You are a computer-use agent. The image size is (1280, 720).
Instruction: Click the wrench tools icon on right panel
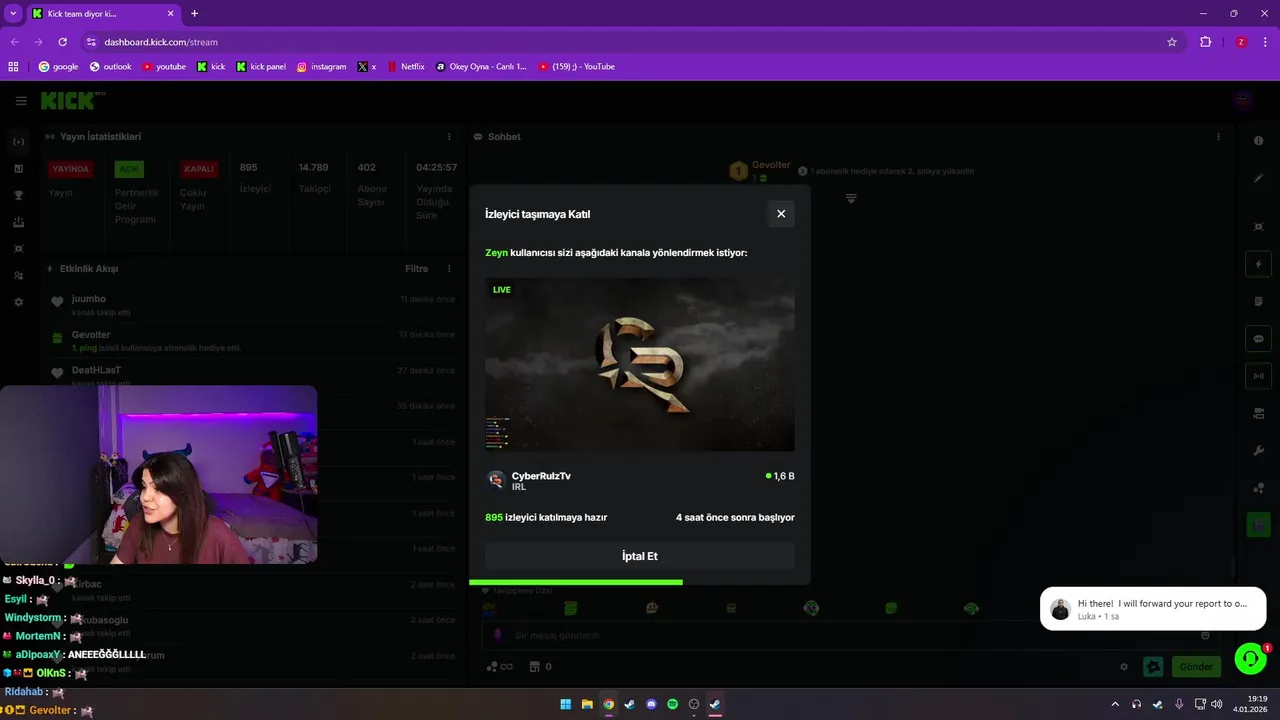1259,451
